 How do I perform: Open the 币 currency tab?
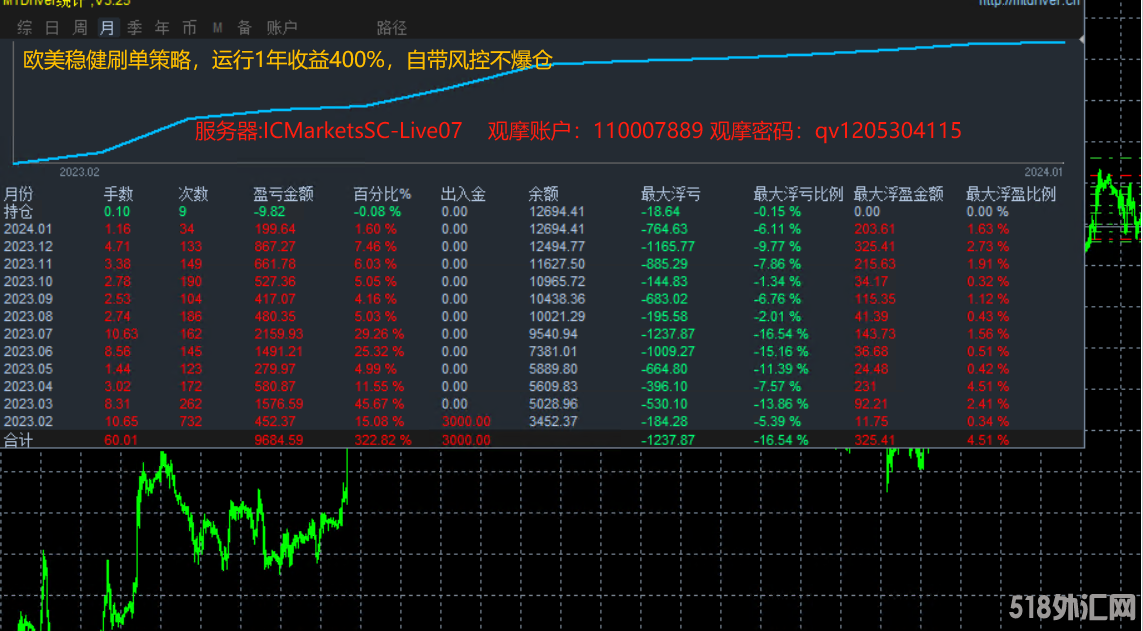click(x=190, y=28)
